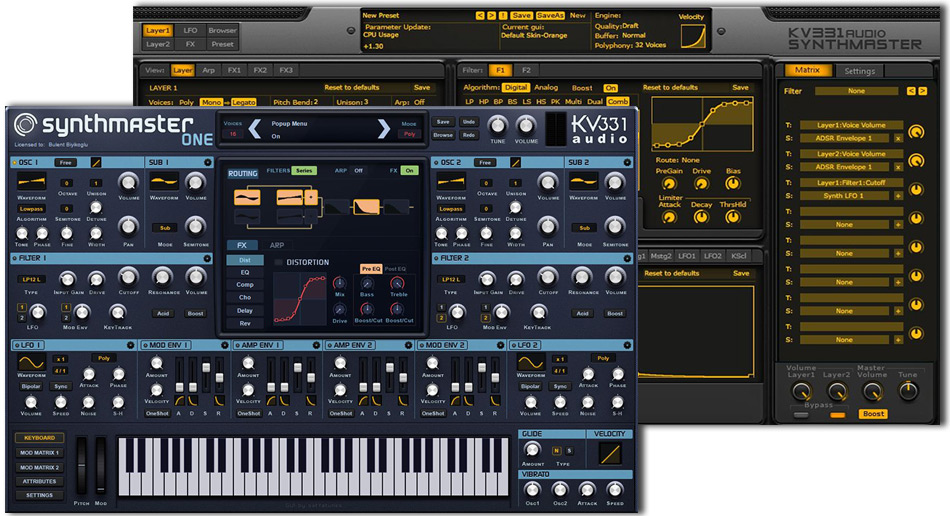Select Delay effect in FX list
950x516 pixels.
click(x=245, y=310)
